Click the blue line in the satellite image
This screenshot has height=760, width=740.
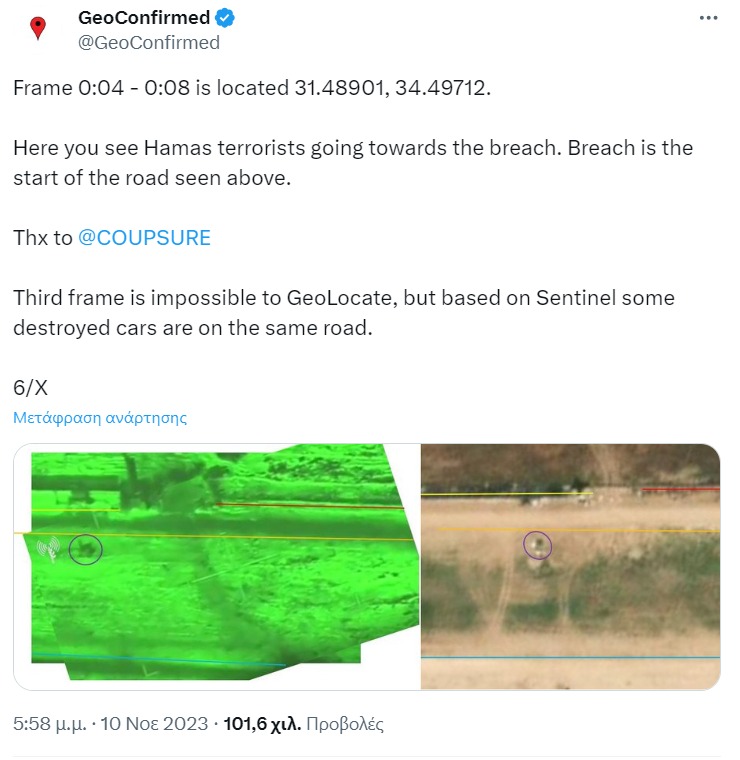[x=570, y=658]
